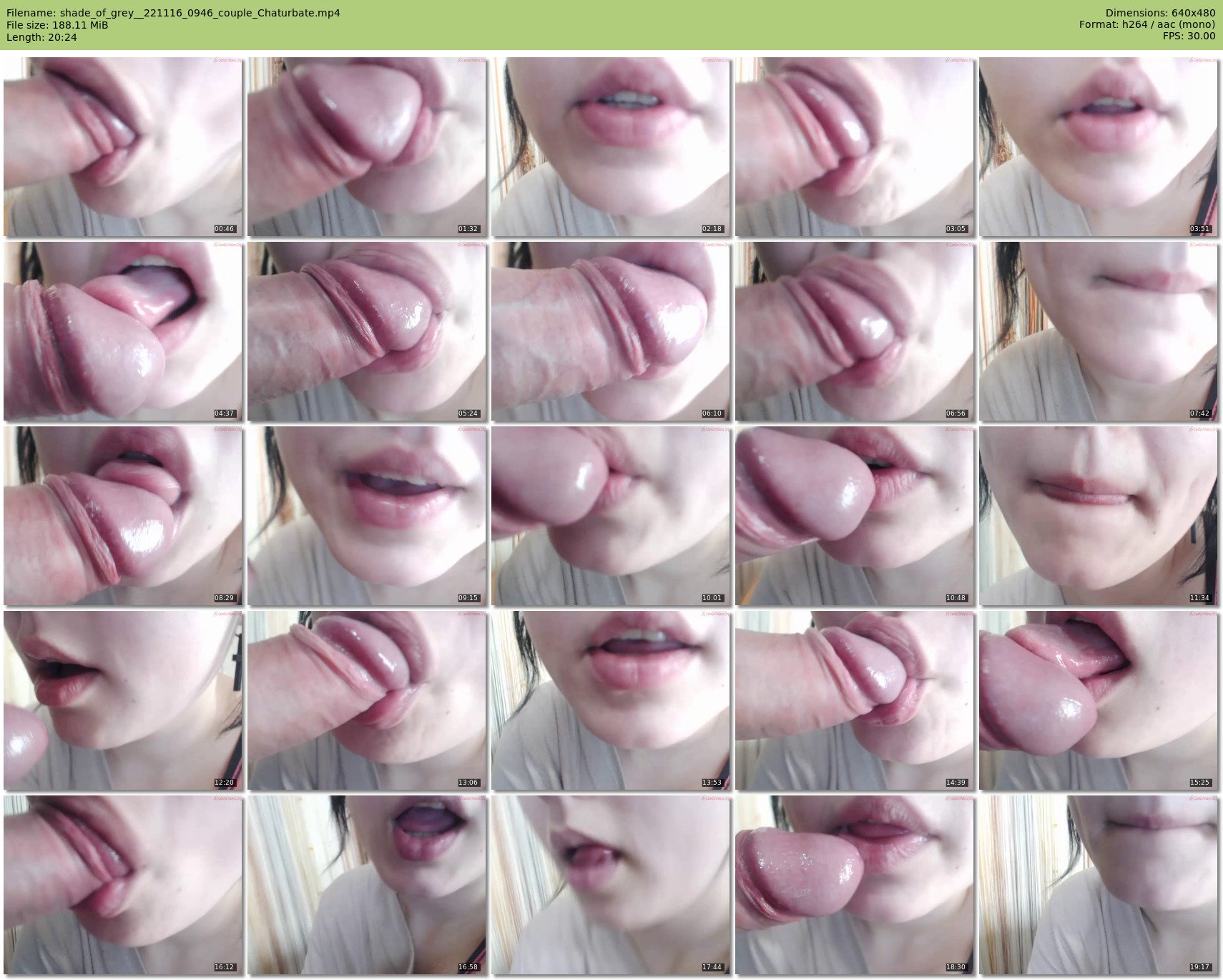Click the thumbnail labeled 17:44
This screenshot has width=1223, height=980.
[611, 885]
